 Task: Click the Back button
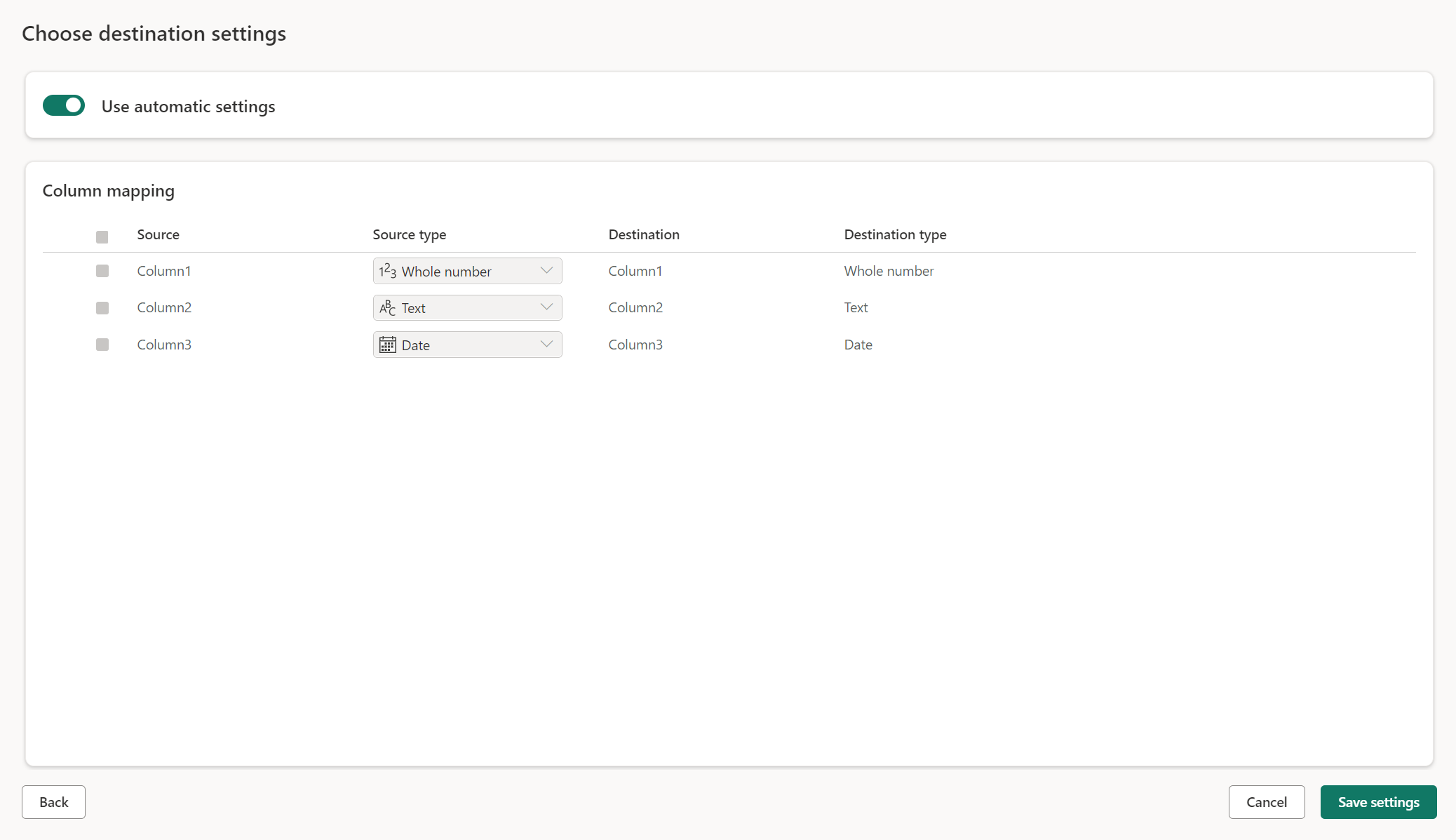tap(53, 802)
